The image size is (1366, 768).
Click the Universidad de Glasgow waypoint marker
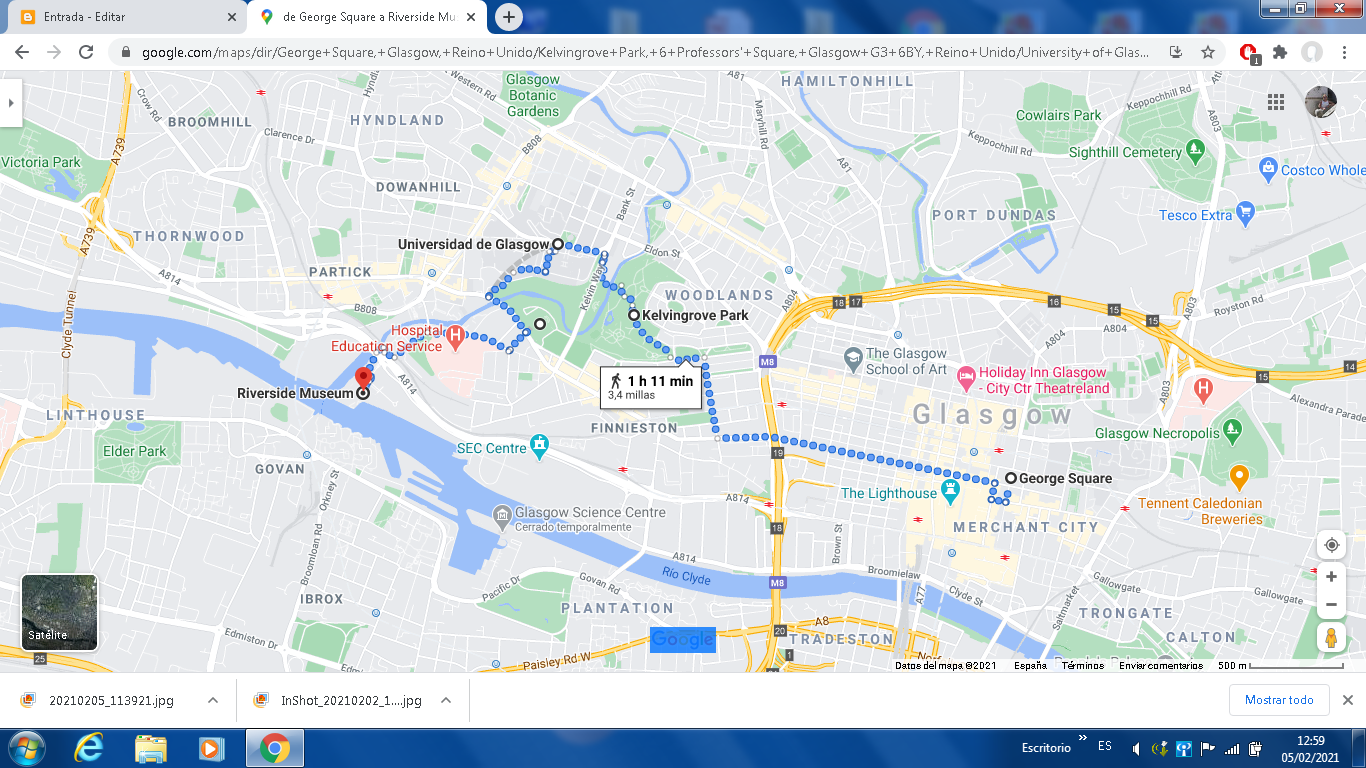click(x=558, y=244)
